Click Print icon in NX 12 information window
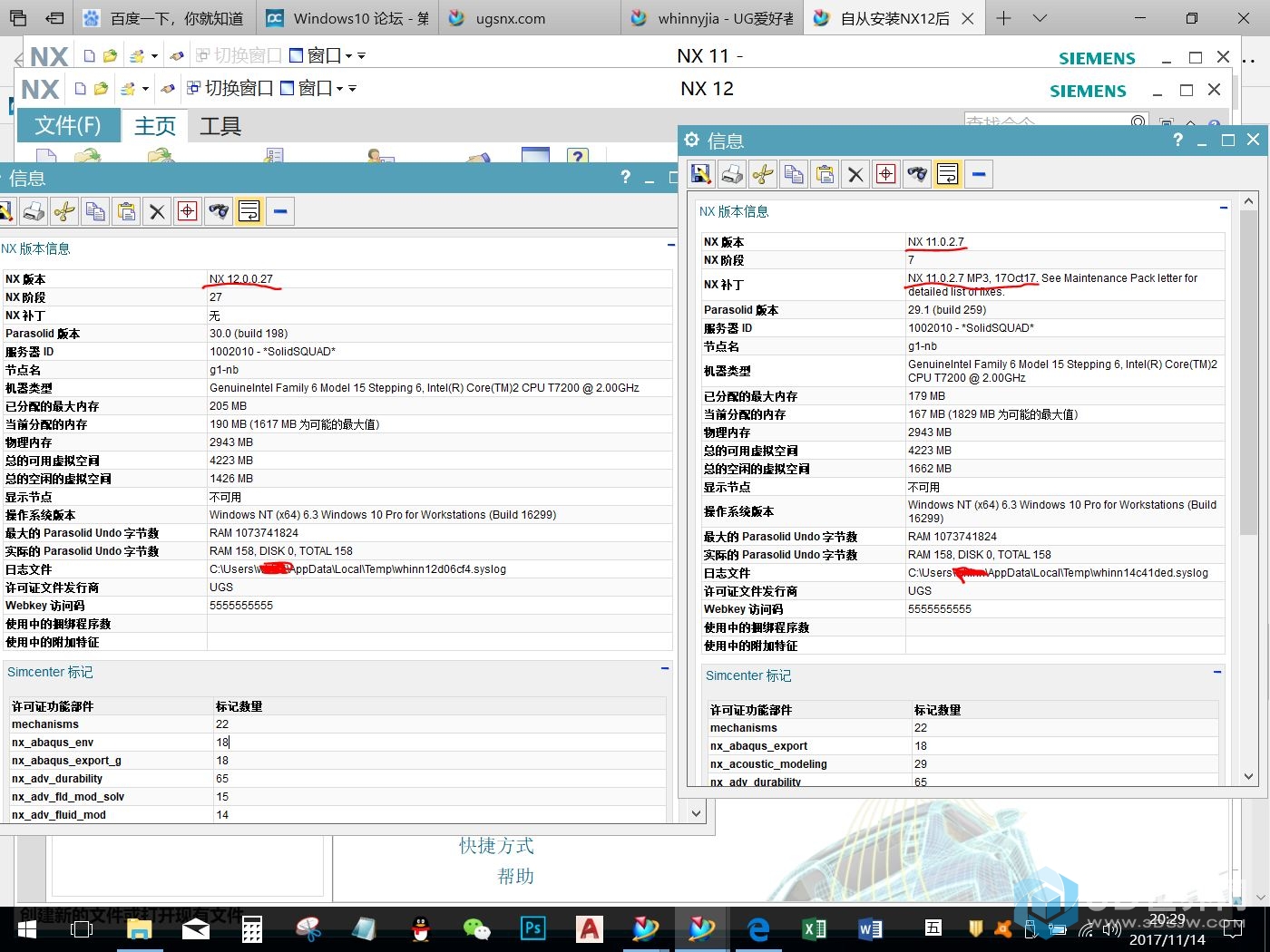Image resolution: width=1270 pixels, height=952 pixels. coord(34,211)
